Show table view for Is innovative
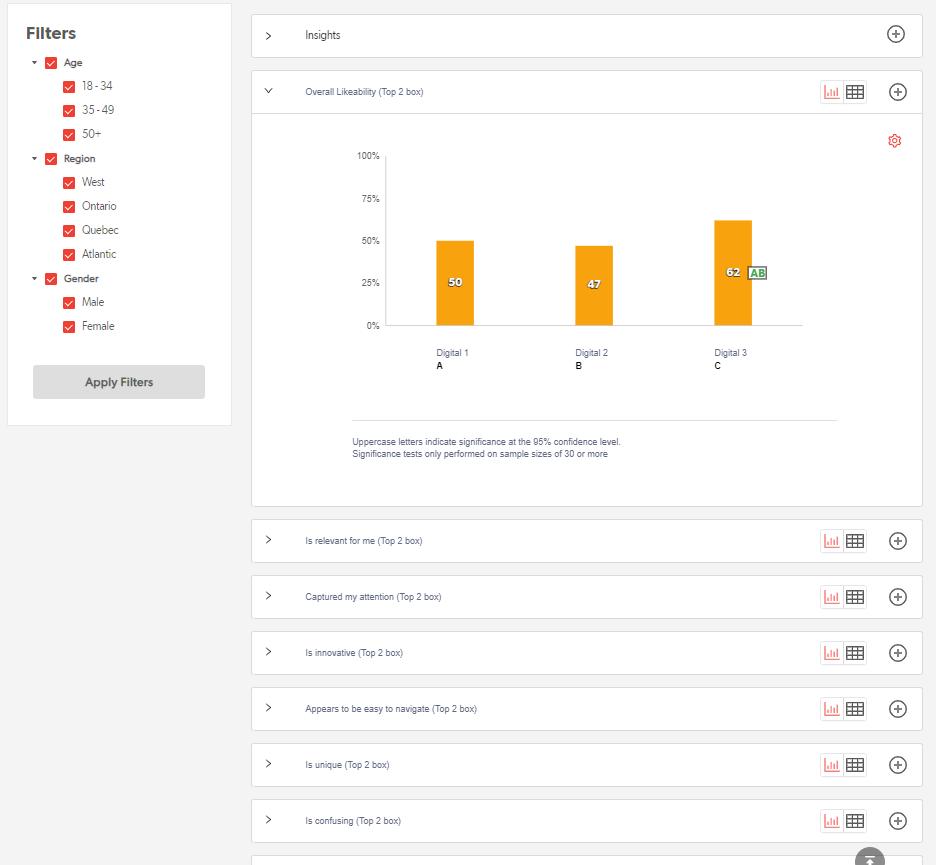 click(855, 653)
